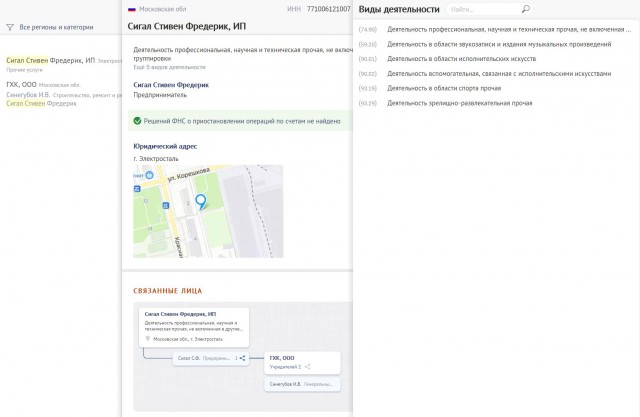Click the Синегубов И.В. Генеральный node
This screenshot has height=417, width=640.
302,384
